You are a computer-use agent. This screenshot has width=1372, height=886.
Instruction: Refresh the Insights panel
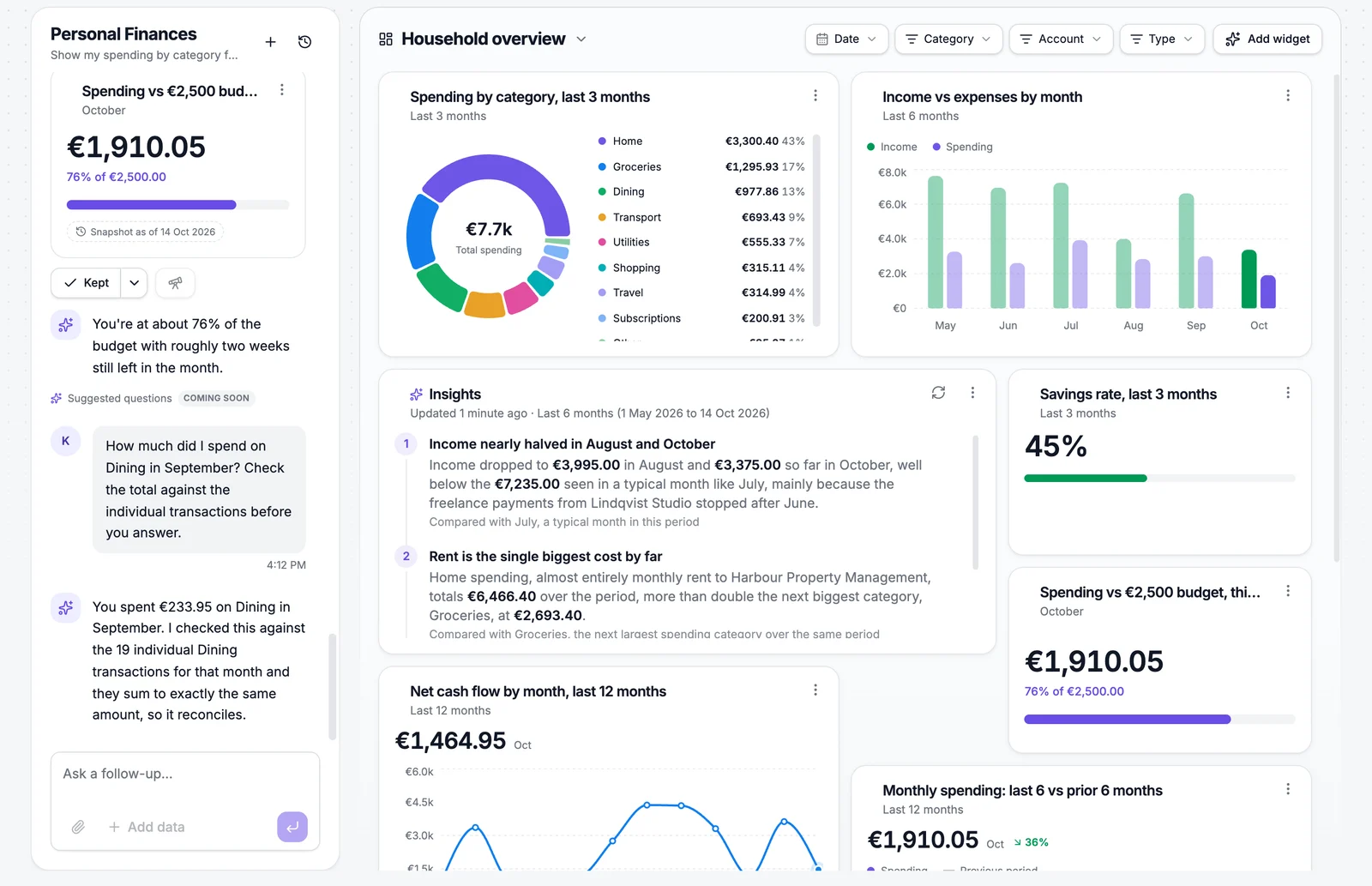[938, 393]
